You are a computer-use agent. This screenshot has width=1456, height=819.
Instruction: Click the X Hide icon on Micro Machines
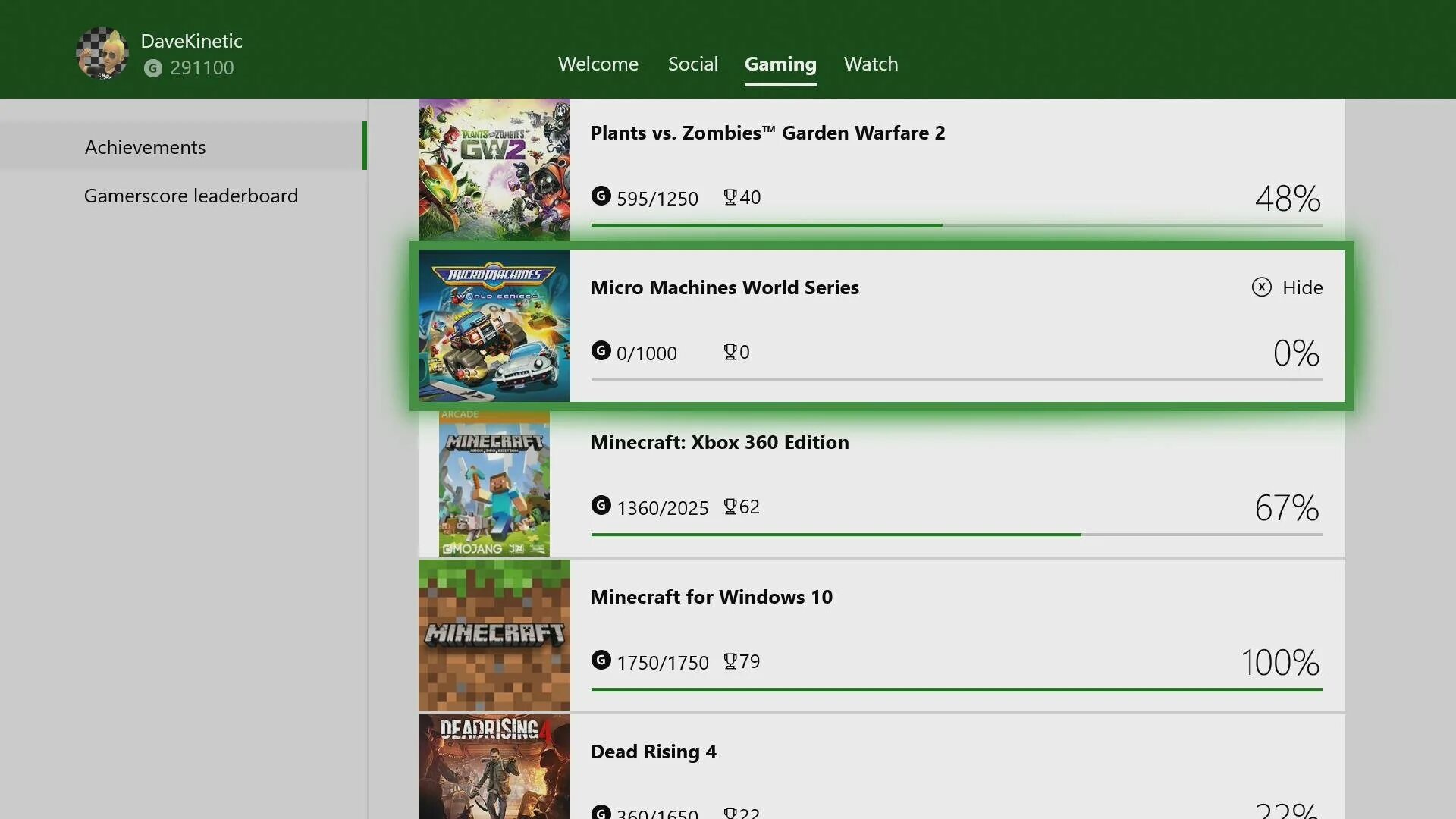(1261, 287)
